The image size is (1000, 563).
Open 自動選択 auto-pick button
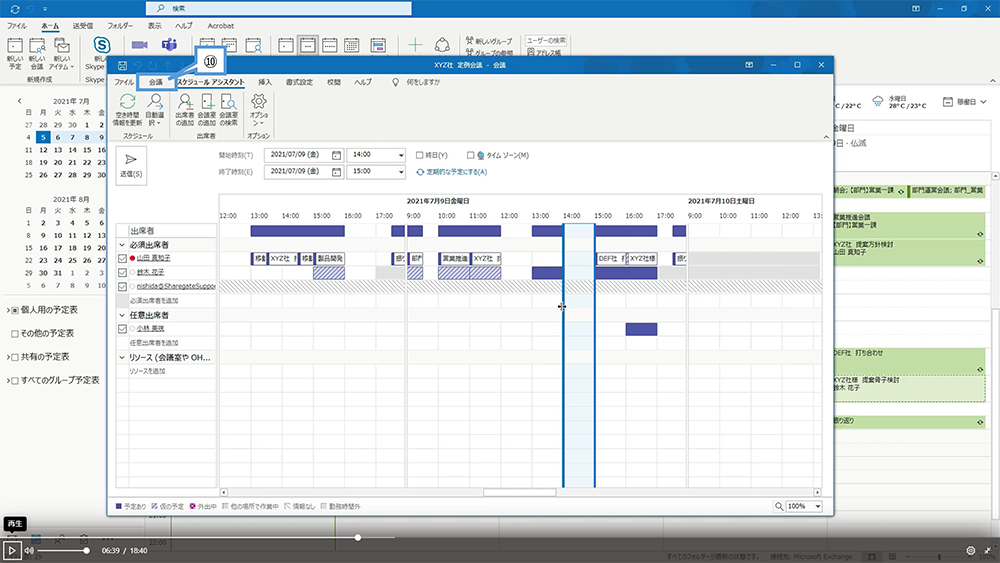pos(155,109)
